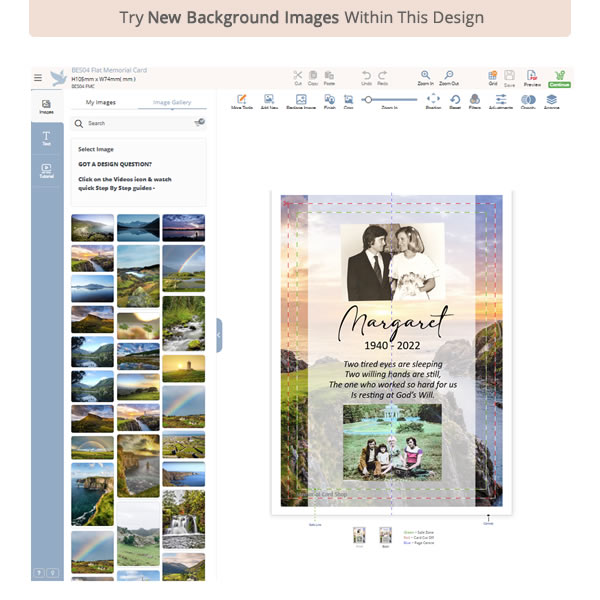Click the Cut scissors icon
Viewport: 600px width, 600px height.
pos(297,76)
